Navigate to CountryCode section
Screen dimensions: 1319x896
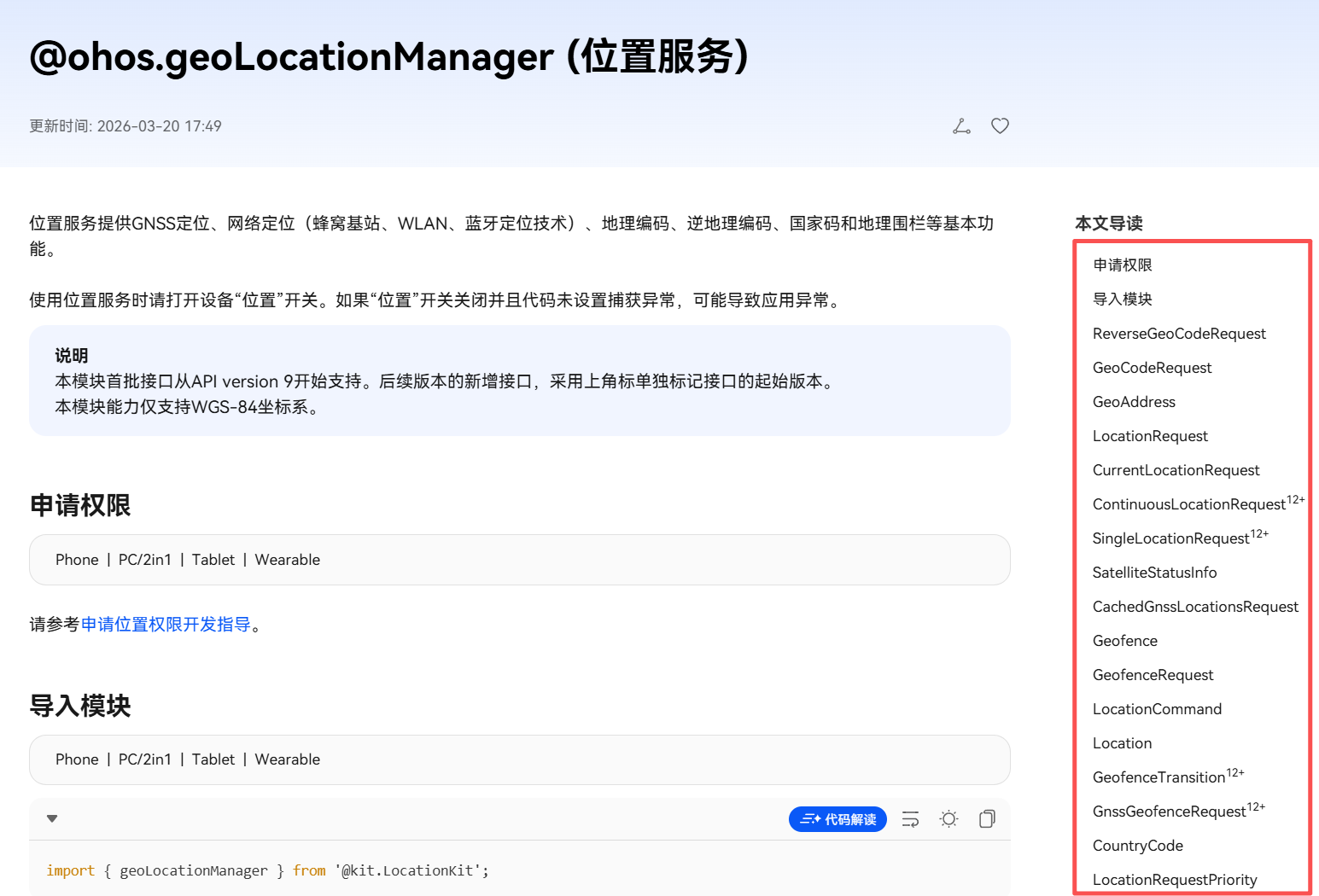[x=1137, y=846]
